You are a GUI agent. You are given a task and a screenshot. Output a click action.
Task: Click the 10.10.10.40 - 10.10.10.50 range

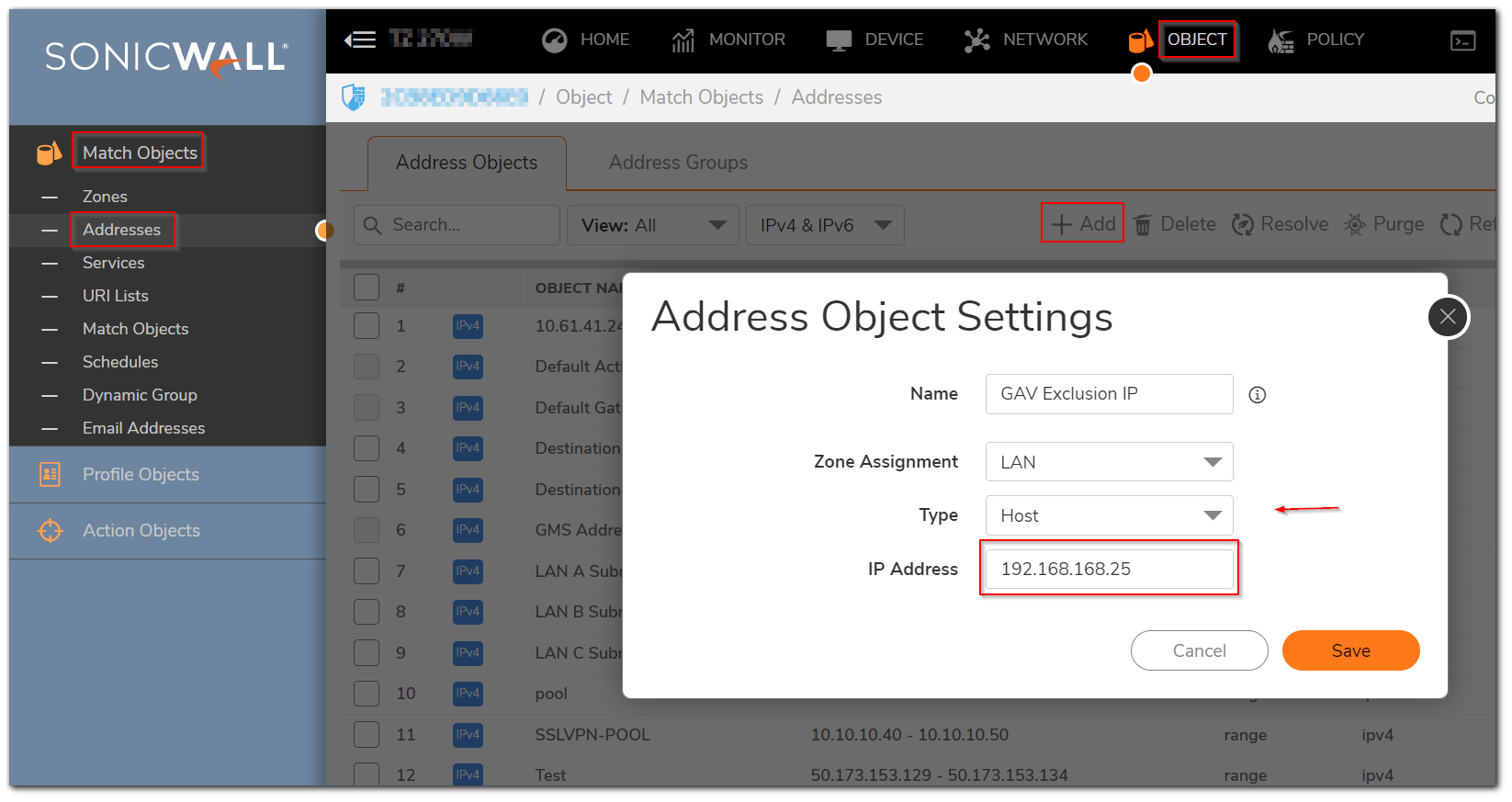click(909, 735)
